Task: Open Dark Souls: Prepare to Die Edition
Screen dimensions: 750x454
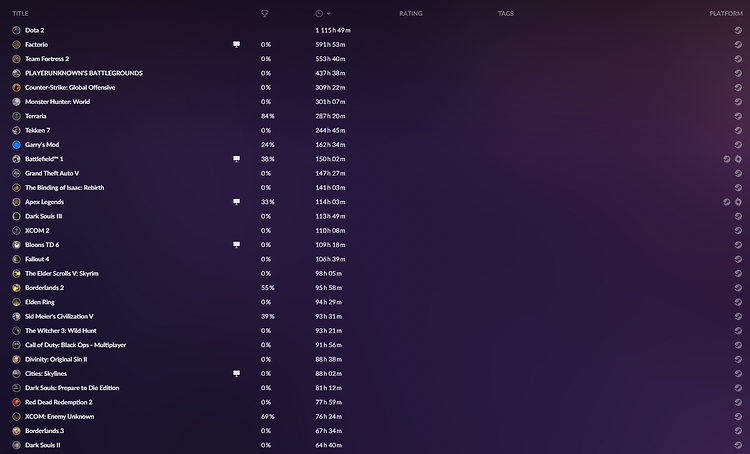Action: [x=72, y=388]
